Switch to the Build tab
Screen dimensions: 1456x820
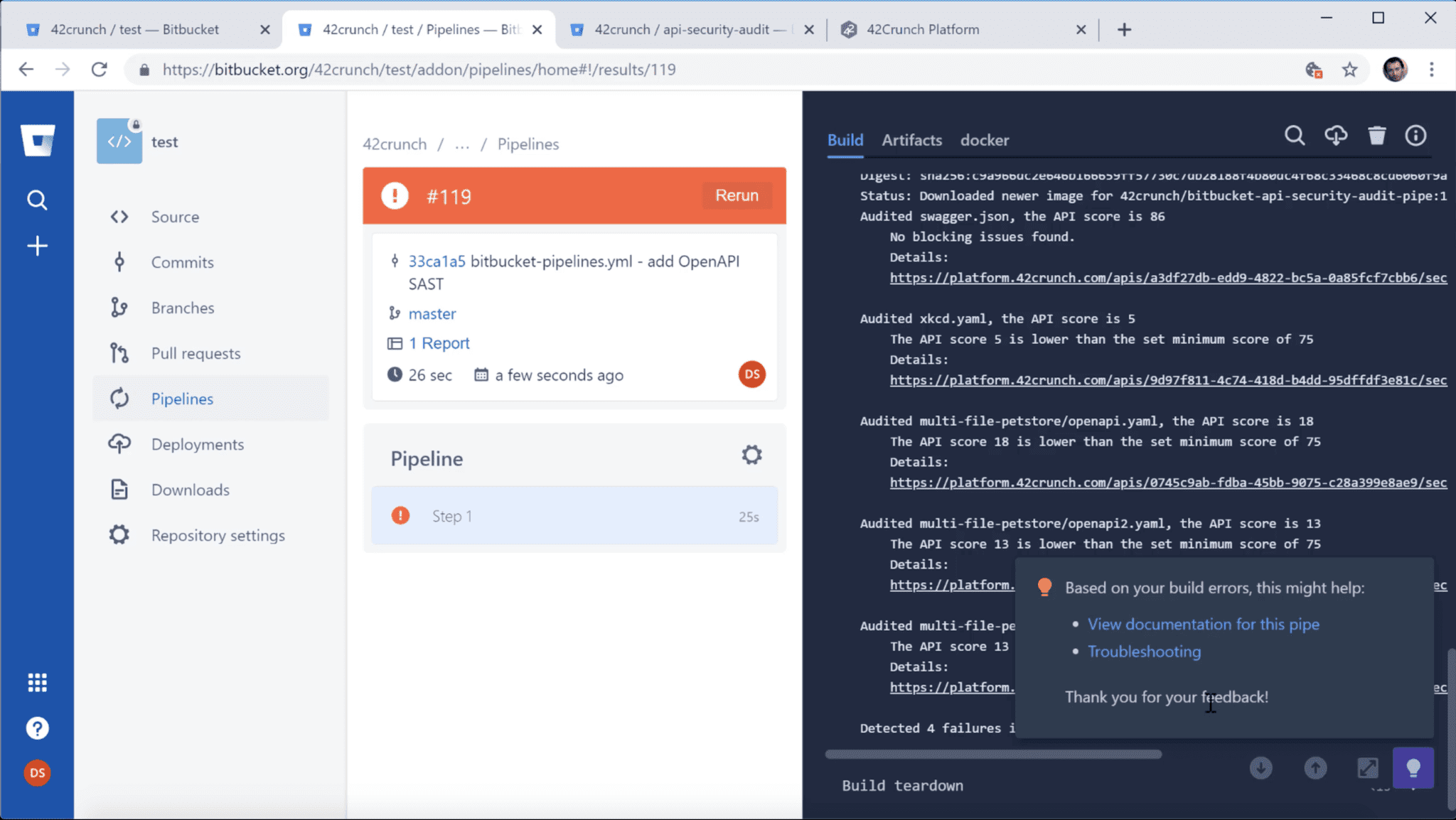845,140
